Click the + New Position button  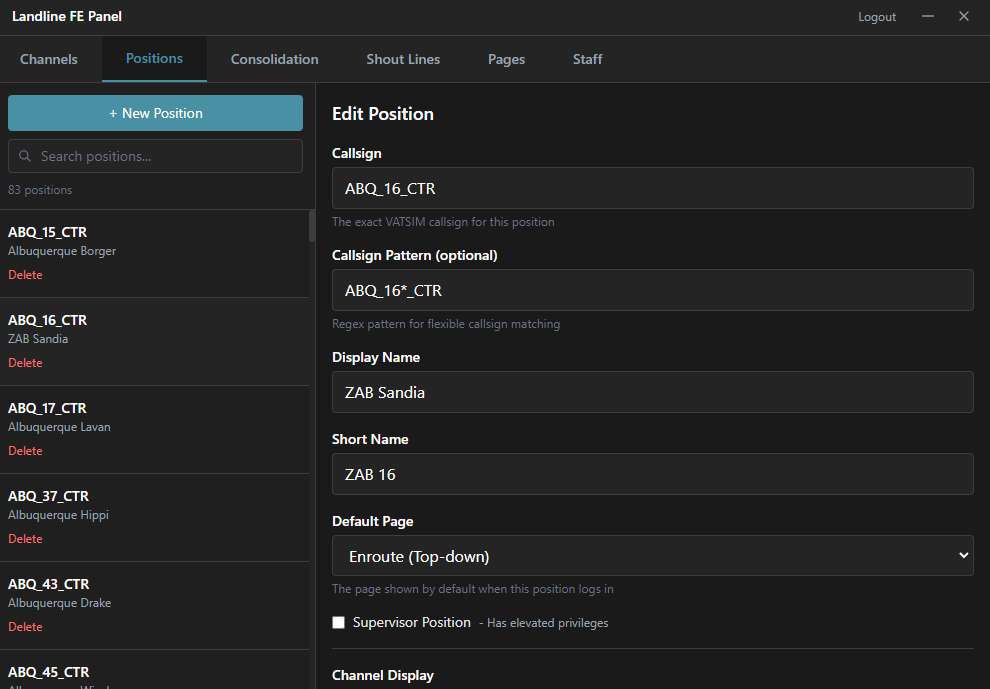pyautogui.click(x=155, y=113)
